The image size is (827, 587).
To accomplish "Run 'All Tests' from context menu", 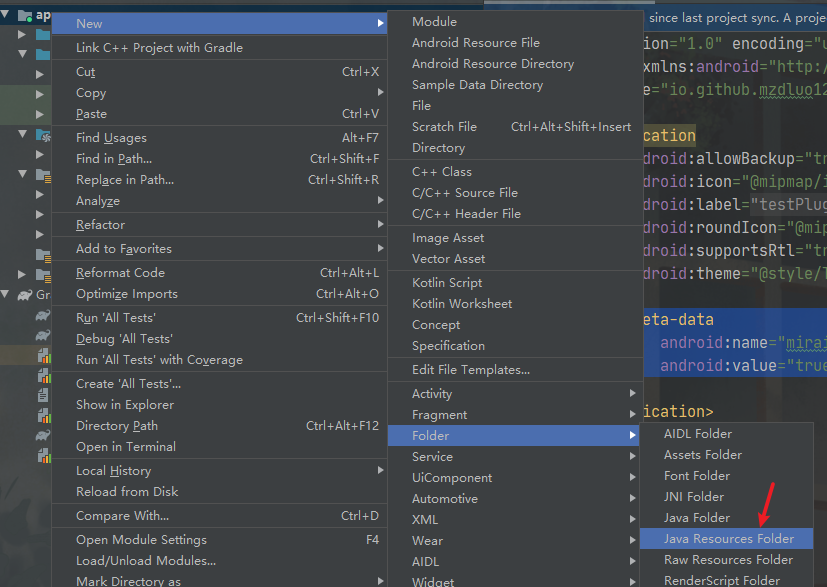I will coord(115,318).
